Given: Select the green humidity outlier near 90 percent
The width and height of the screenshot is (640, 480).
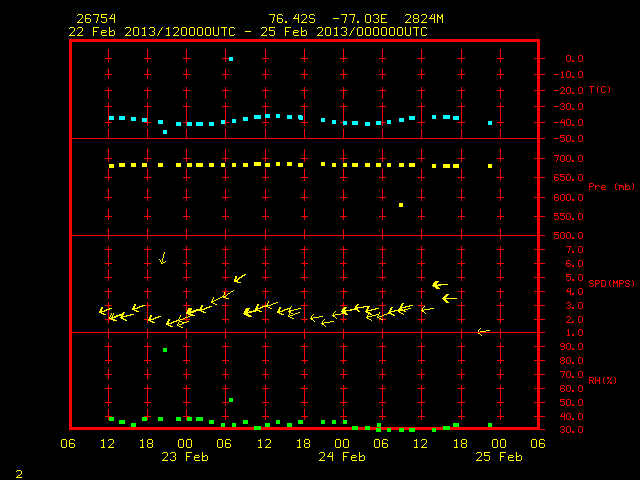Looking at the screenshot, I should 165,350.
